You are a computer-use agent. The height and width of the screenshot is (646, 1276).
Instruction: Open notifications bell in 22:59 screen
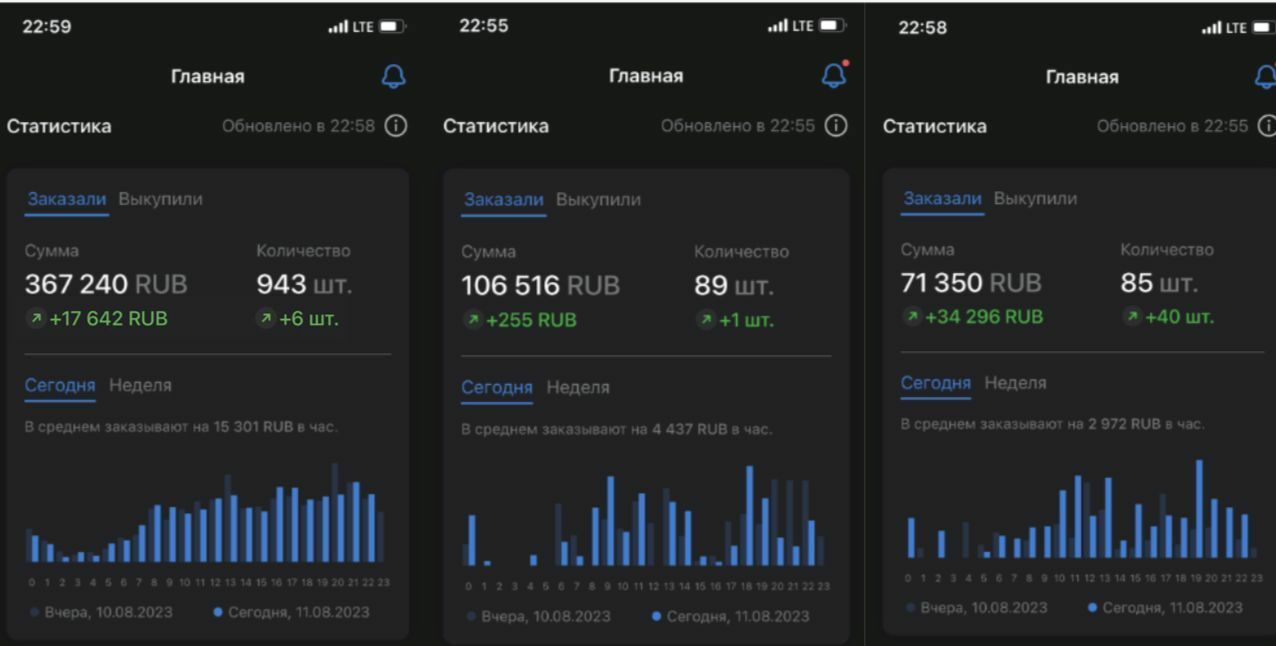[x=395, y=76]
